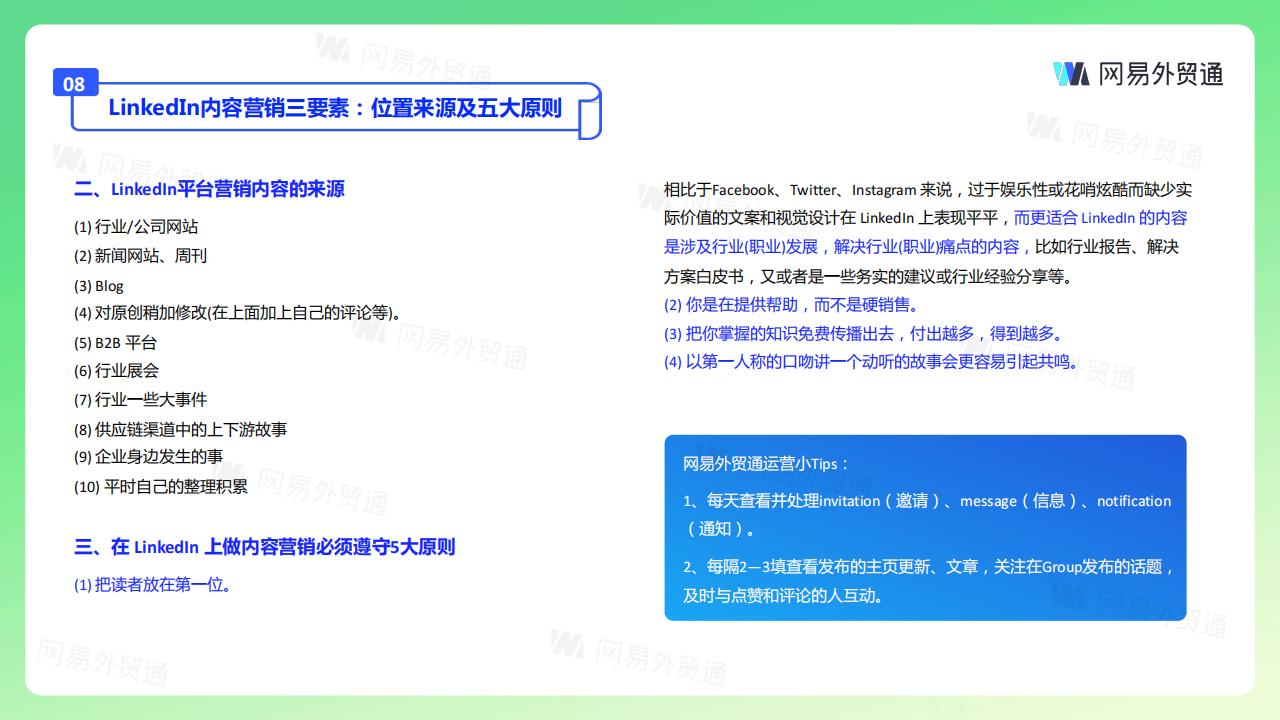
Task: Click tip line 及时与点赞和评论的人互动
Action: click(783, 596)
